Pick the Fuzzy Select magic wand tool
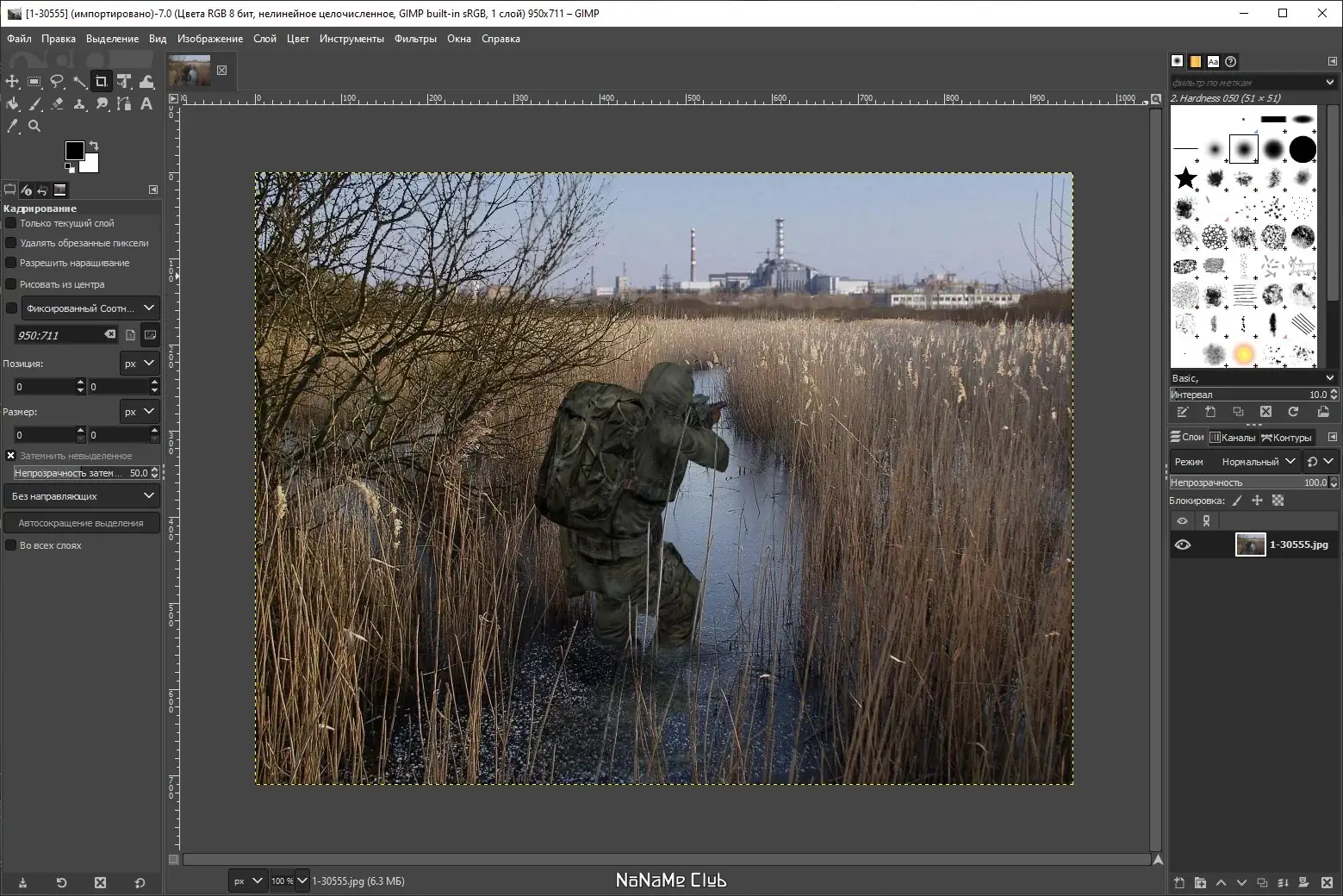The height and width of the screenshot is (896, 1343). coord(79,82)
